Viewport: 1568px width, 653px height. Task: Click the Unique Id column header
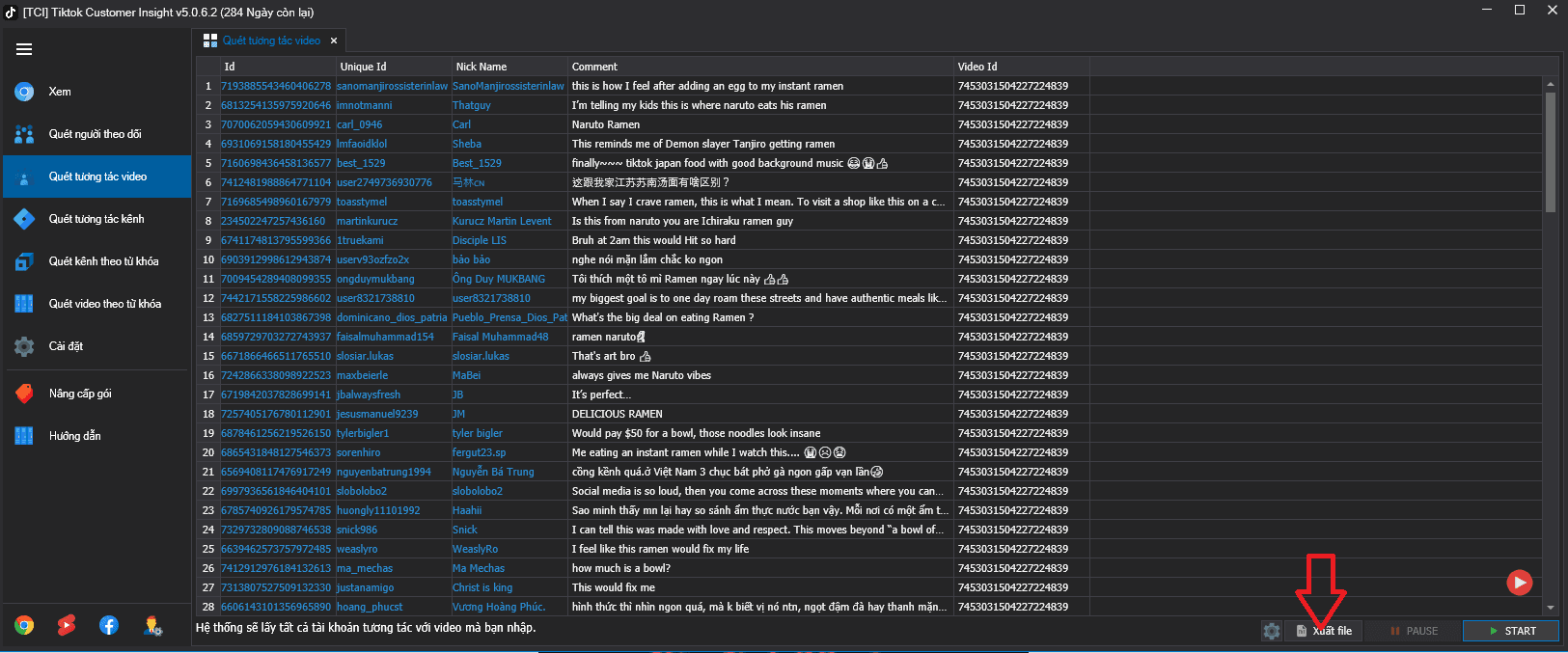pos(394,67)
